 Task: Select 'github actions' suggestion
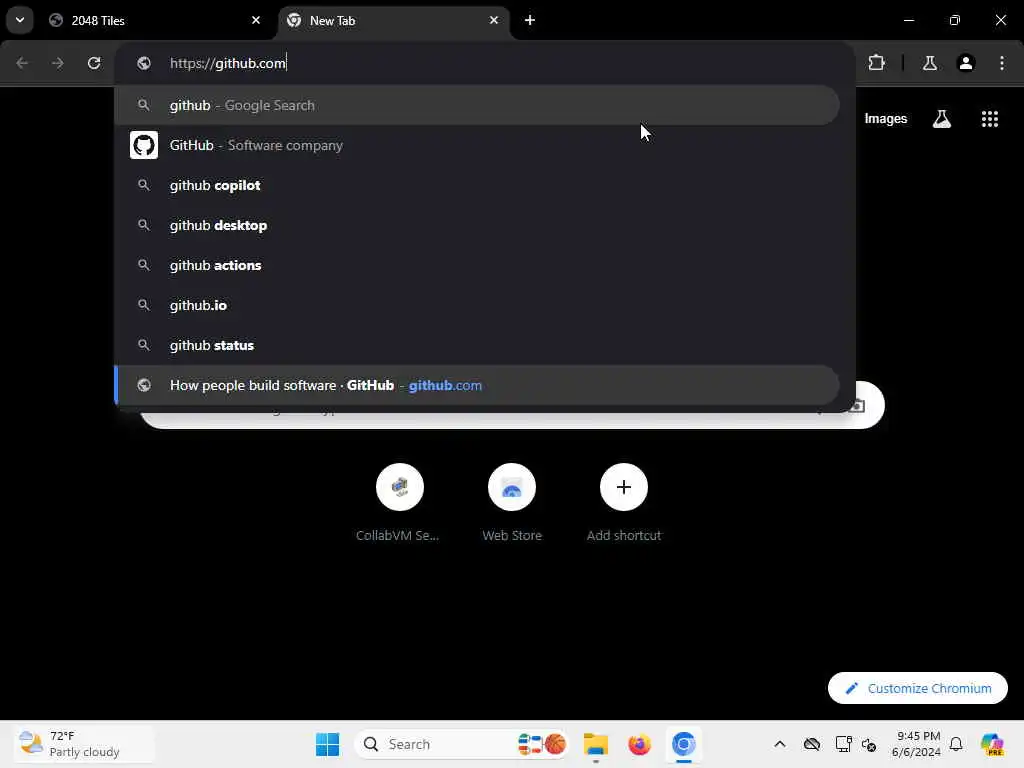click(477, 265)
